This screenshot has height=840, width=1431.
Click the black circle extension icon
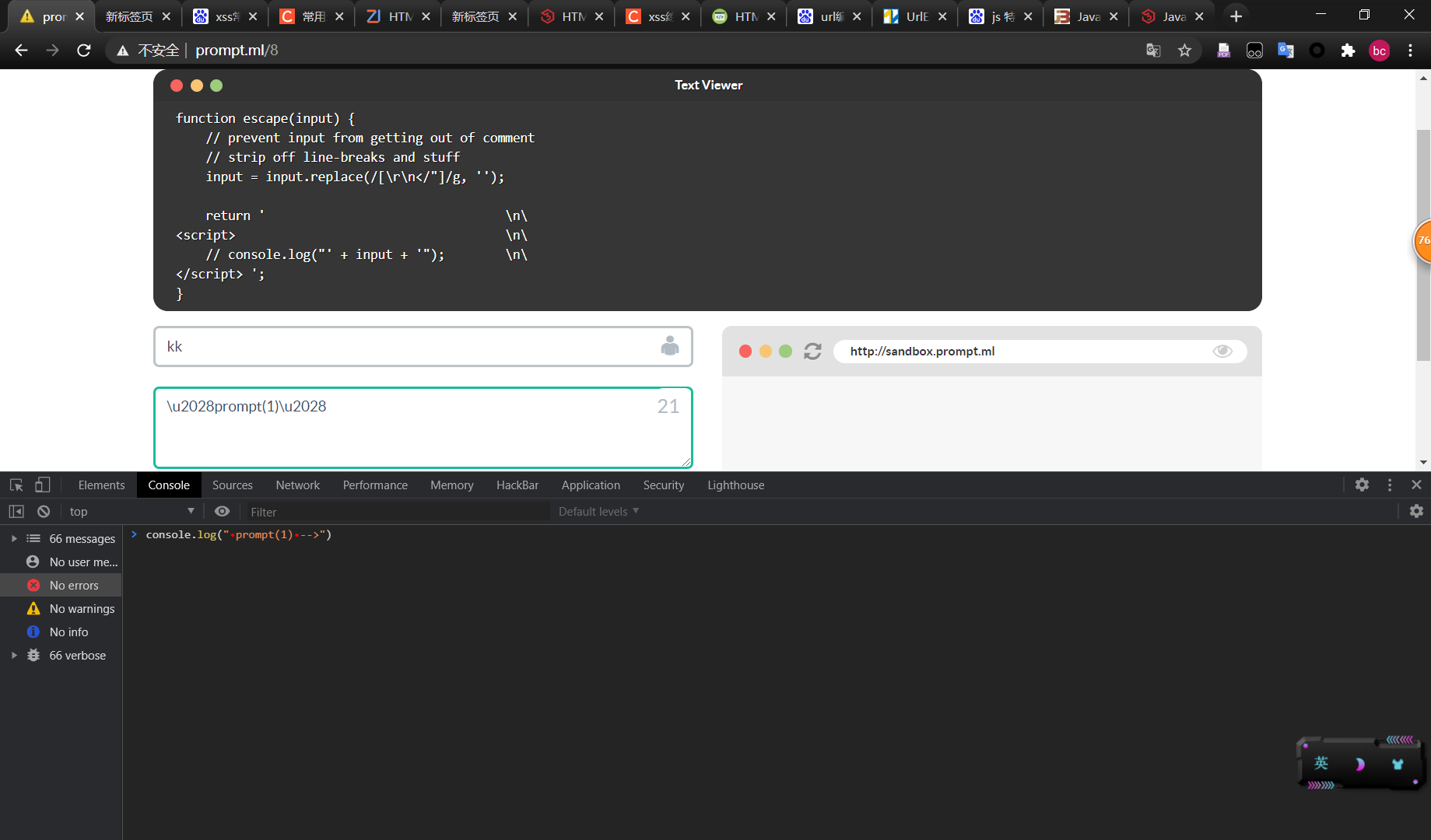coord(1317,51)
